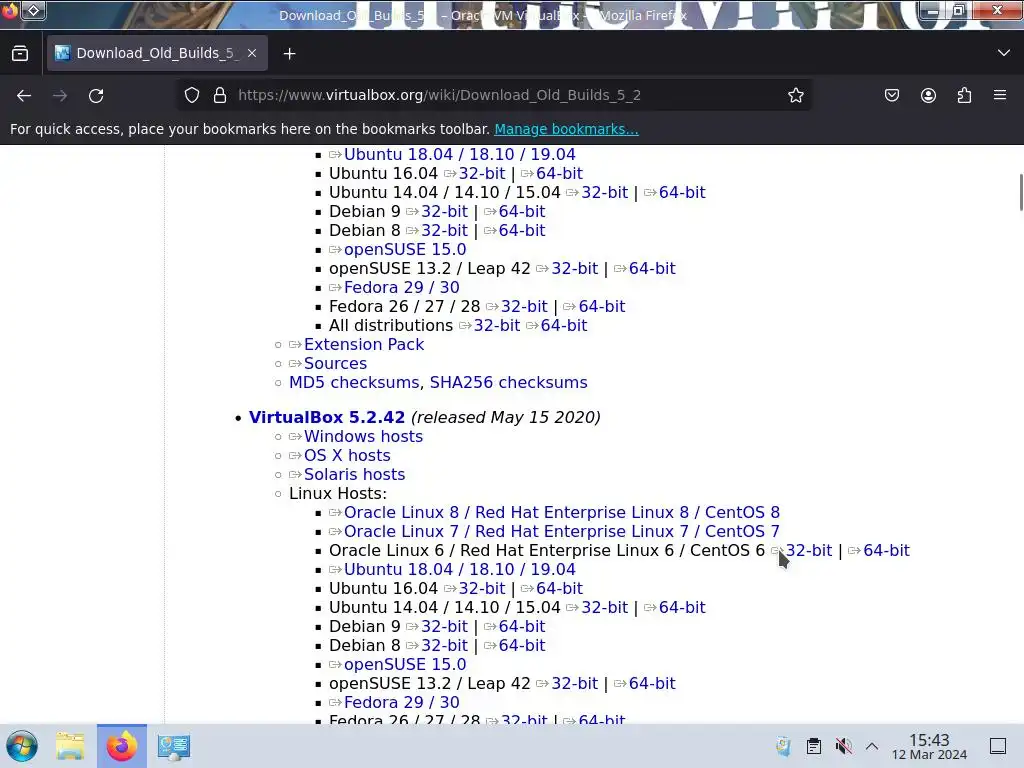
Task: Open the tracking protection shield
Action: 192,95
